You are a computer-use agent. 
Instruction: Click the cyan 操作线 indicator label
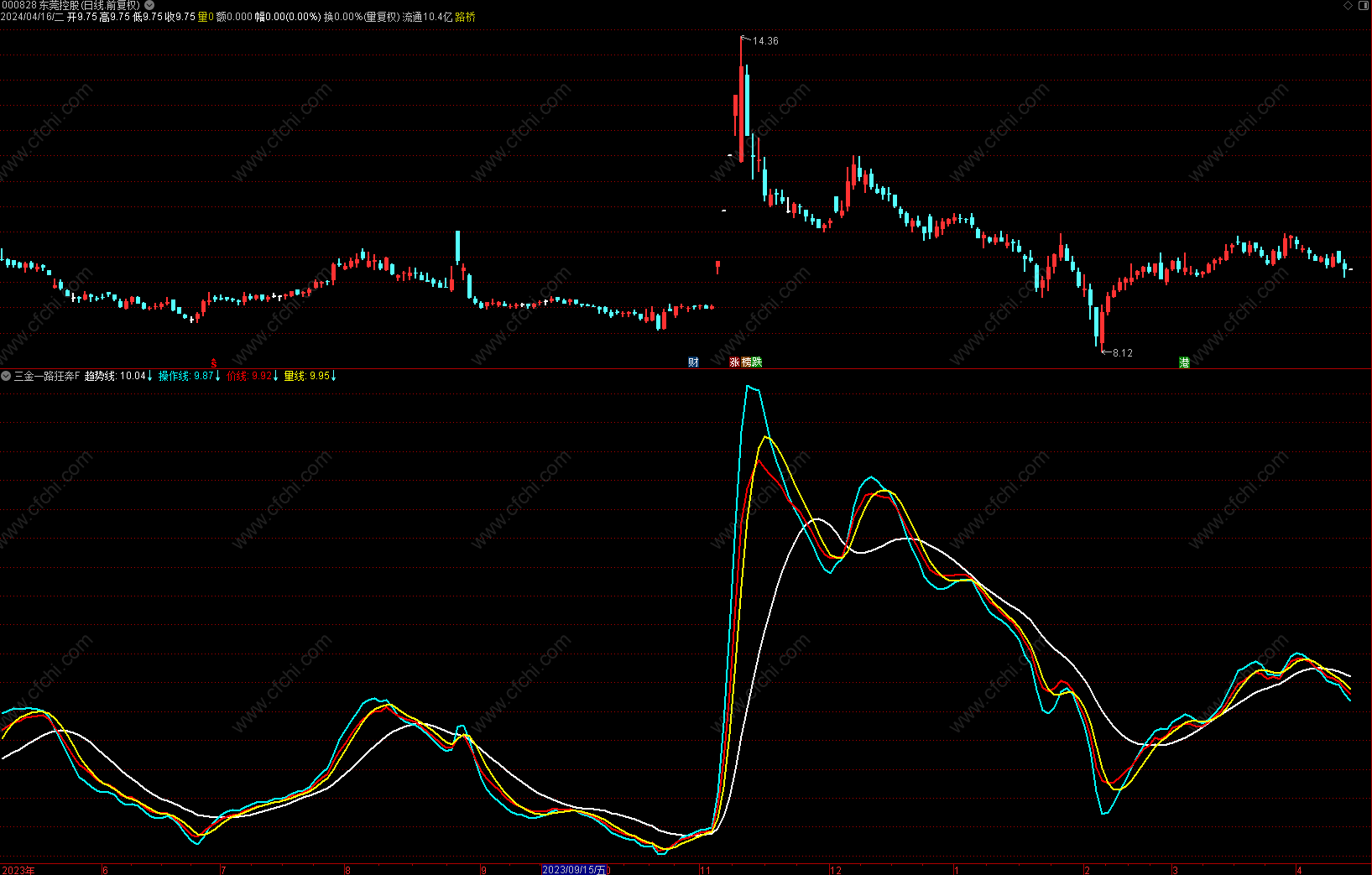tap(189, 376)
